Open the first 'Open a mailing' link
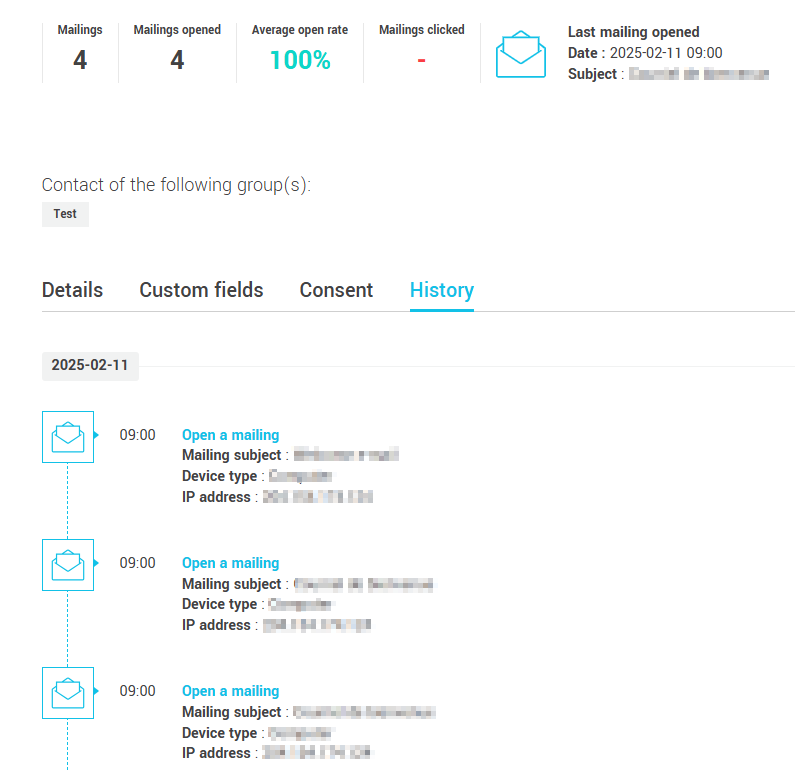This screenshot has height=772, width=795. pyautogui.click(x=230, y=435)
